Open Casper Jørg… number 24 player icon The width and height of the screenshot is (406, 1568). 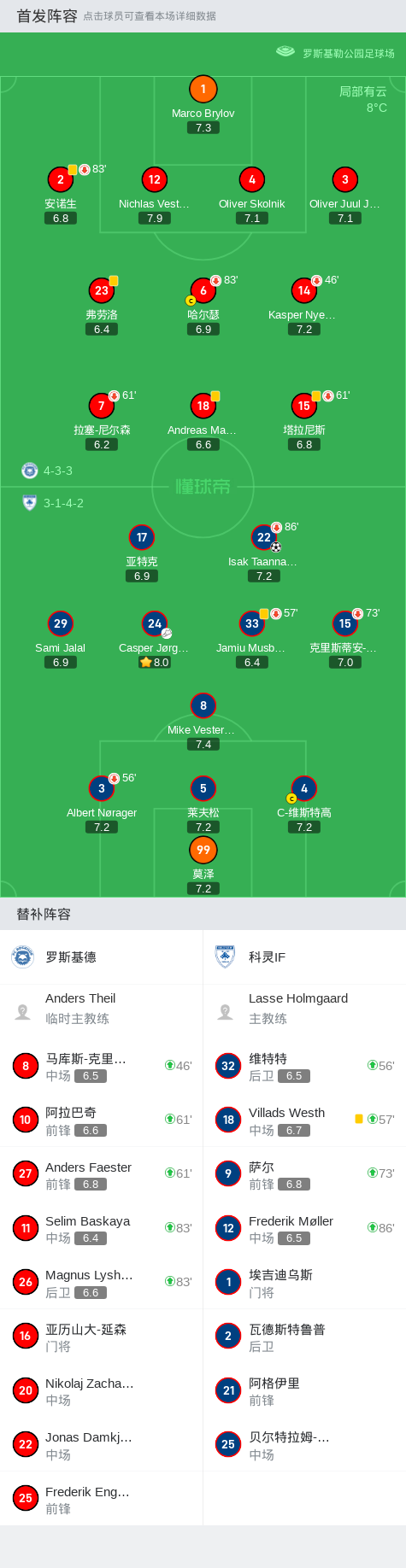[x=155, y=623]
